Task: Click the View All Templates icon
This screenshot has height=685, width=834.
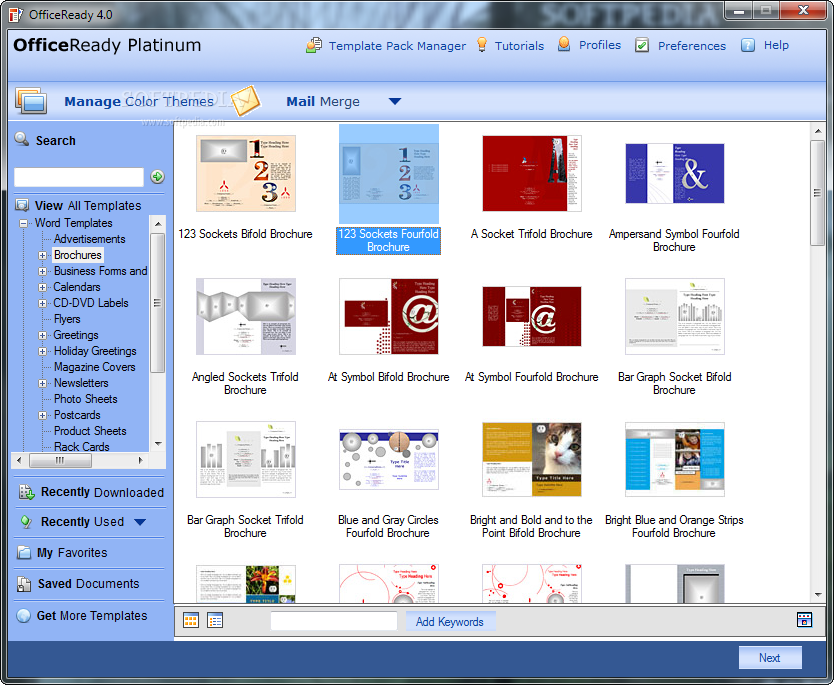Action: (x=22, y=205)
